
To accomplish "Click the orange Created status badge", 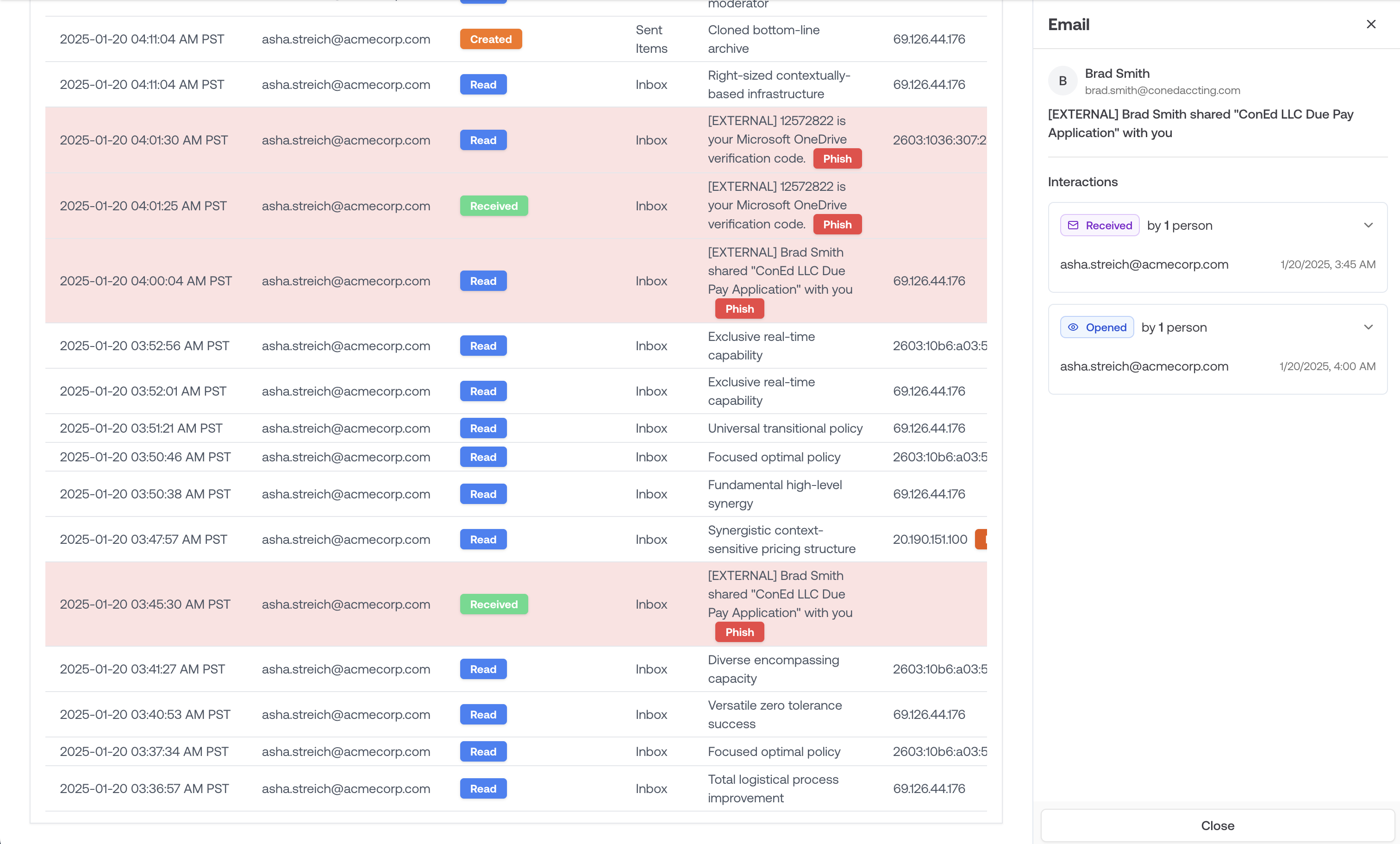I will [x=490, y=39].
